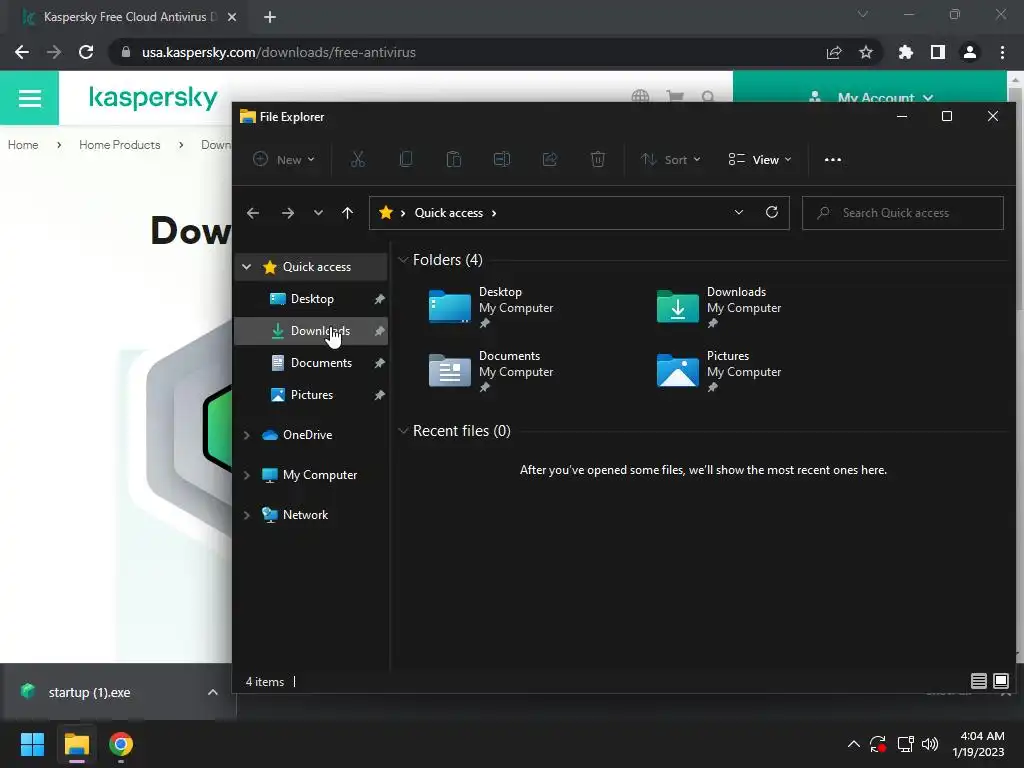The height and width of the screenshot is (768, 1024).
Task: Click volume speaker icon in system tray
Action: point(930,744)
